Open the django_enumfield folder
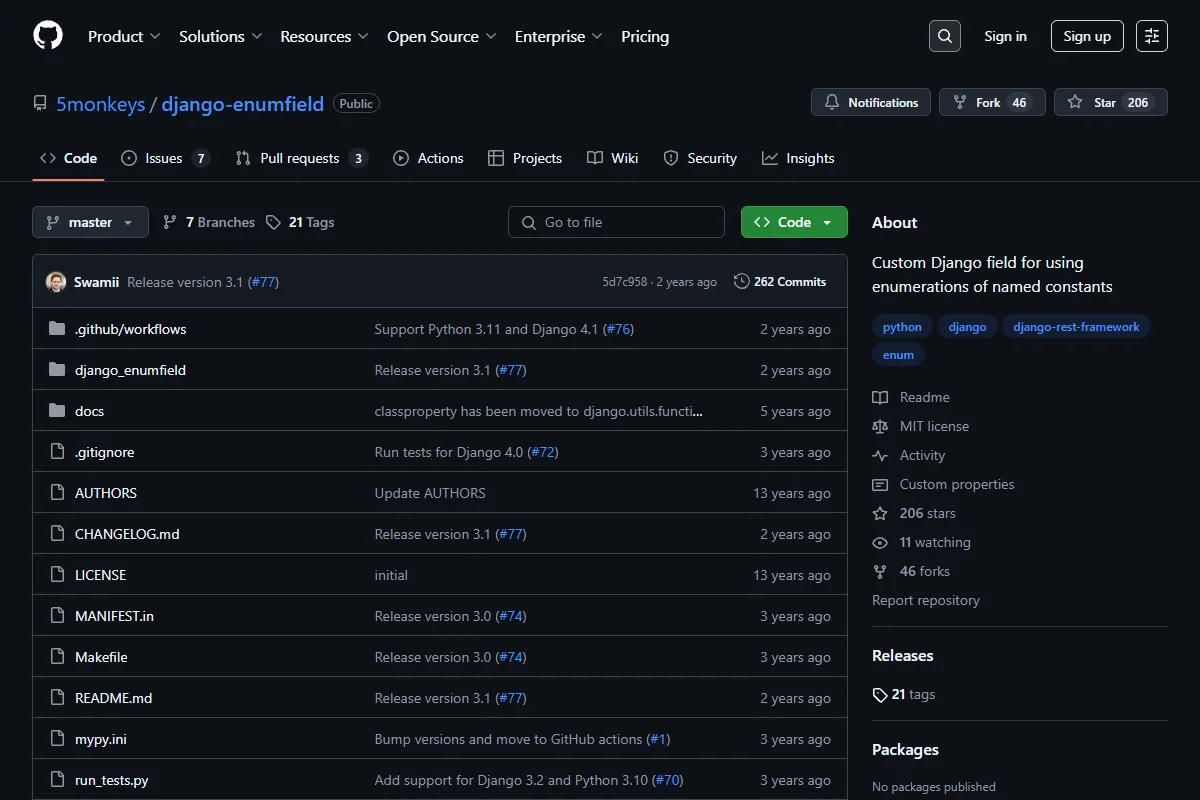Image resolution: width=1200 pixels, height=800 pixels. [x=130, y=370]
